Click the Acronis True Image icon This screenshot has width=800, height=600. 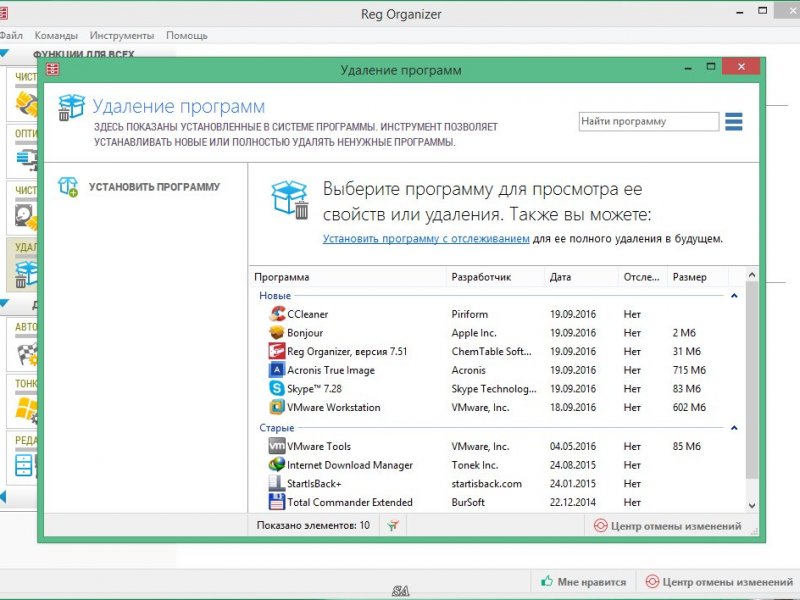click(x=277, y=370)
